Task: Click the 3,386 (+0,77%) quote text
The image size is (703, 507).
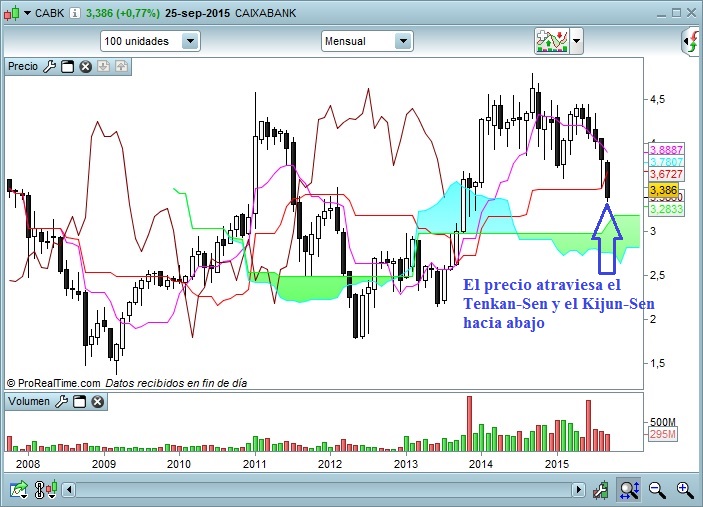Action: [x=122, y=13]
